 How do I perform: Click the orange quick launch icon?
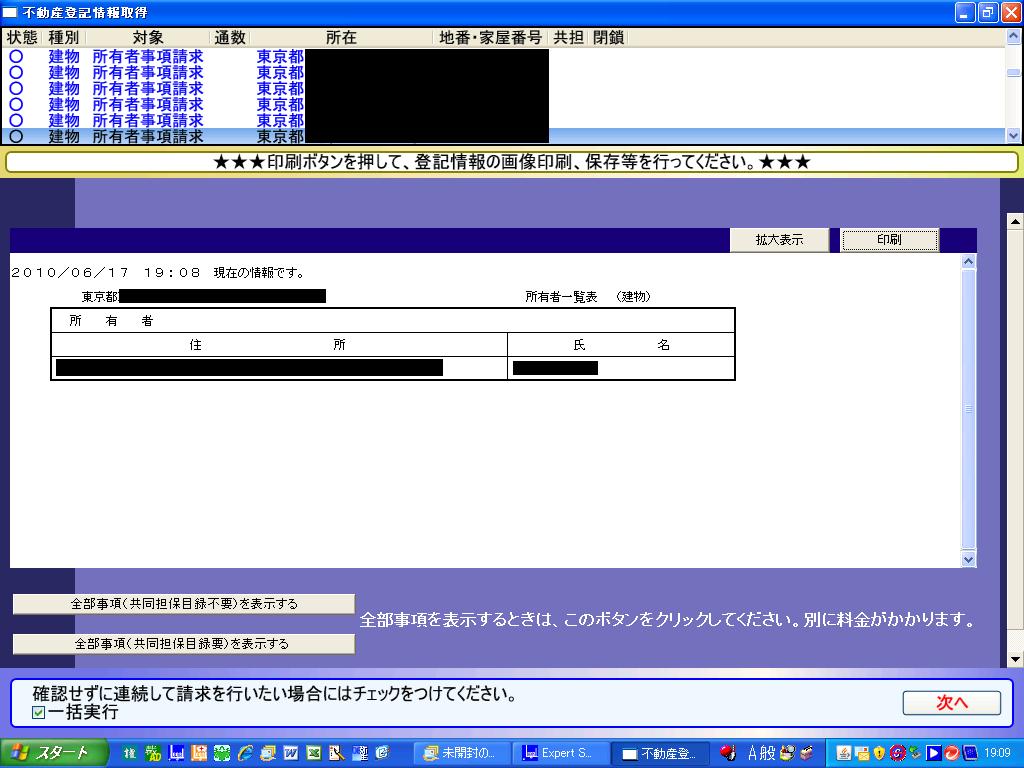pos(199,753)
